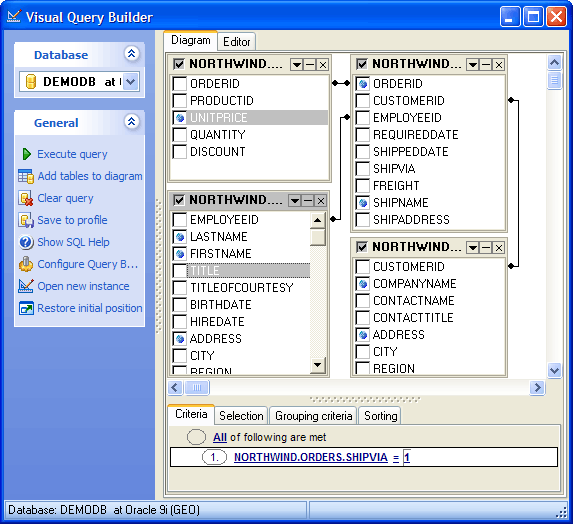Click the employees table scroll down arrow
Image resolution: width=573 pixels, height=524 pixels.
pos(318,365)
